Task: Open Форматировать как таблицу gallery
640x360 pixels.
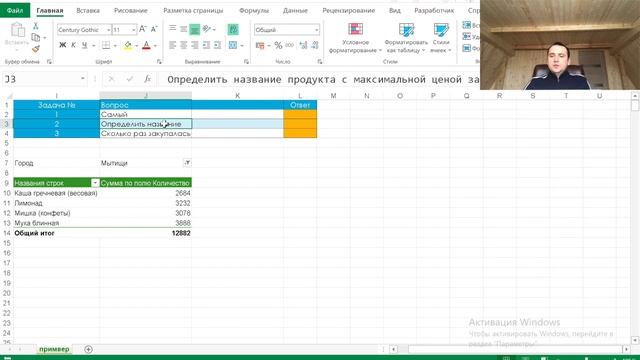Action: 406,38
